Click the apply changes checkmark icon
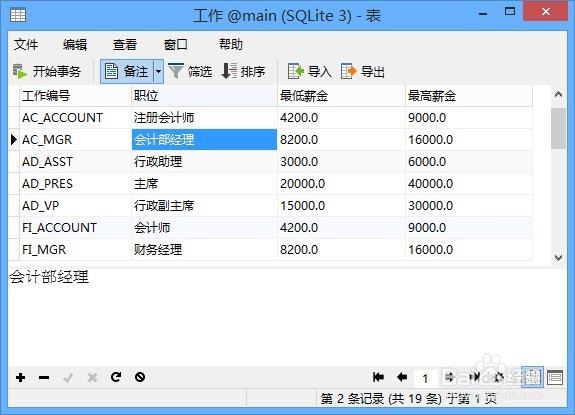Viewport: 575px width, 415px height. [x=68, y=377]
